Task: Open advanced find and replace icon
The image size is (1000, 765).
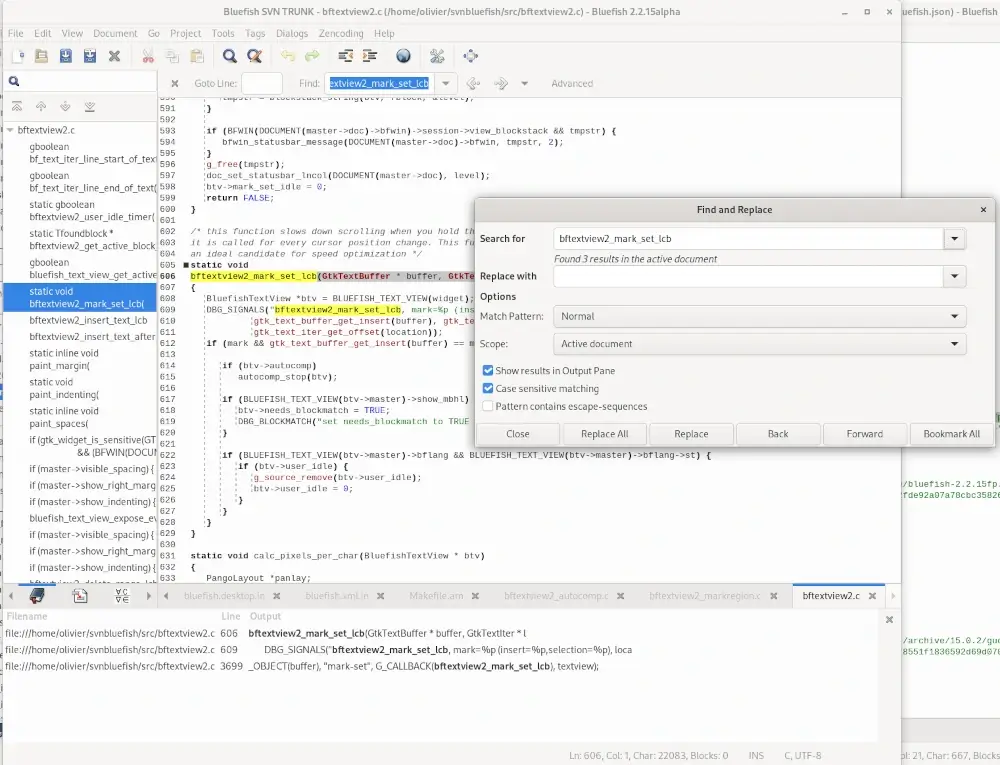Action: (x=254, y=56)
